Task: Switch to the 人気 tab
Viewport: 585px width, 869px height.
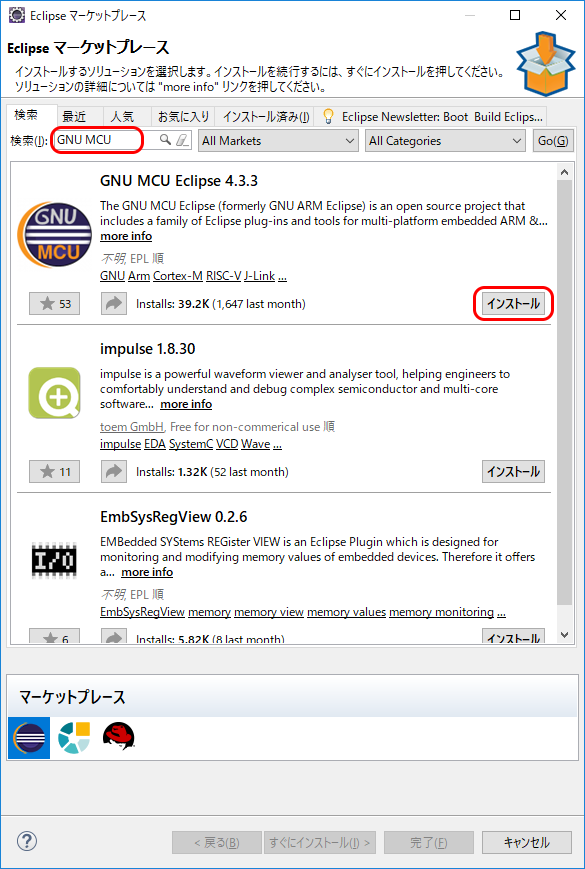Action: 122,117
